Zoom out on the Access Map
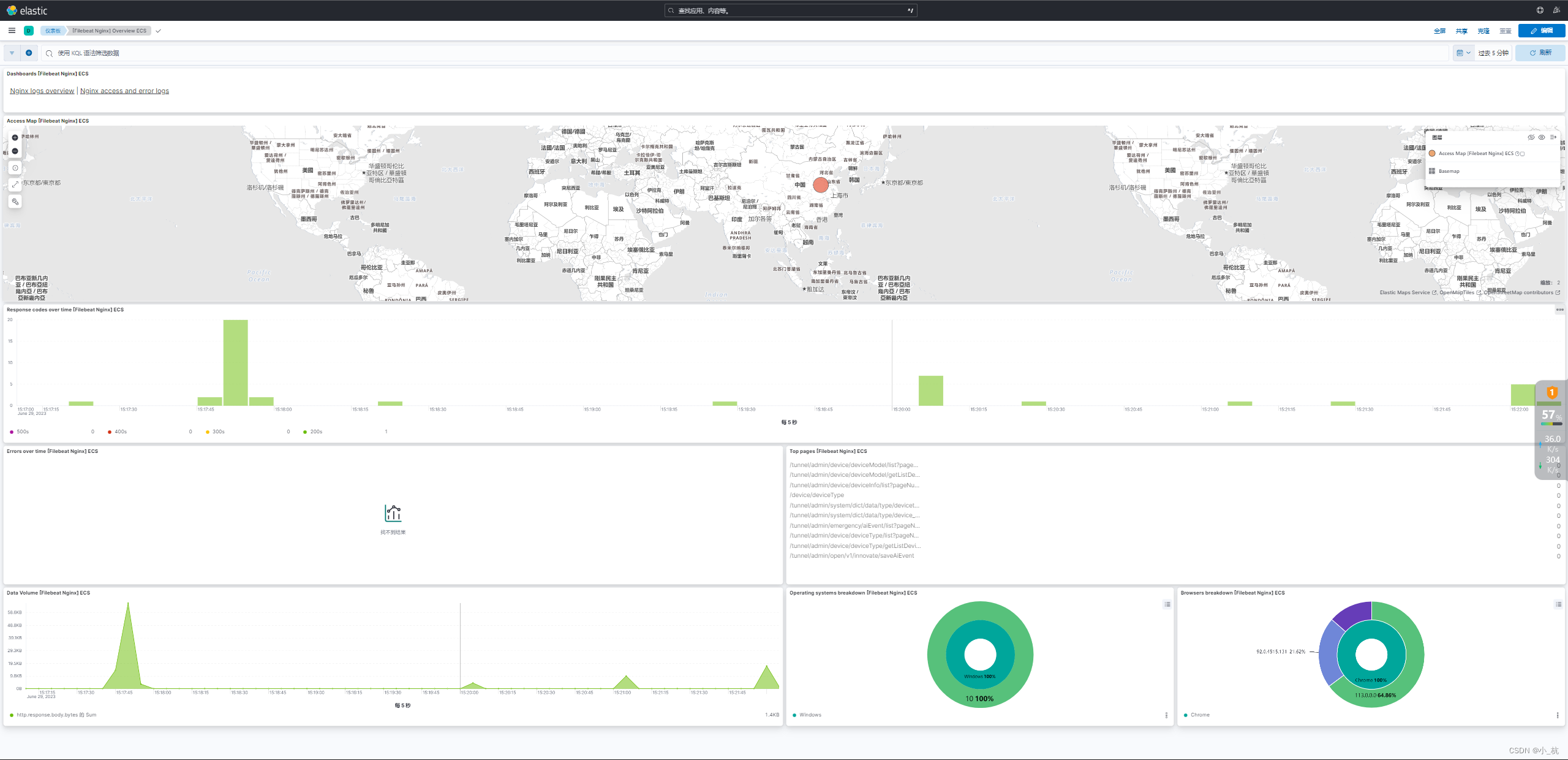The width and height of the screenshot is (1568, 760). pos(15,151)
